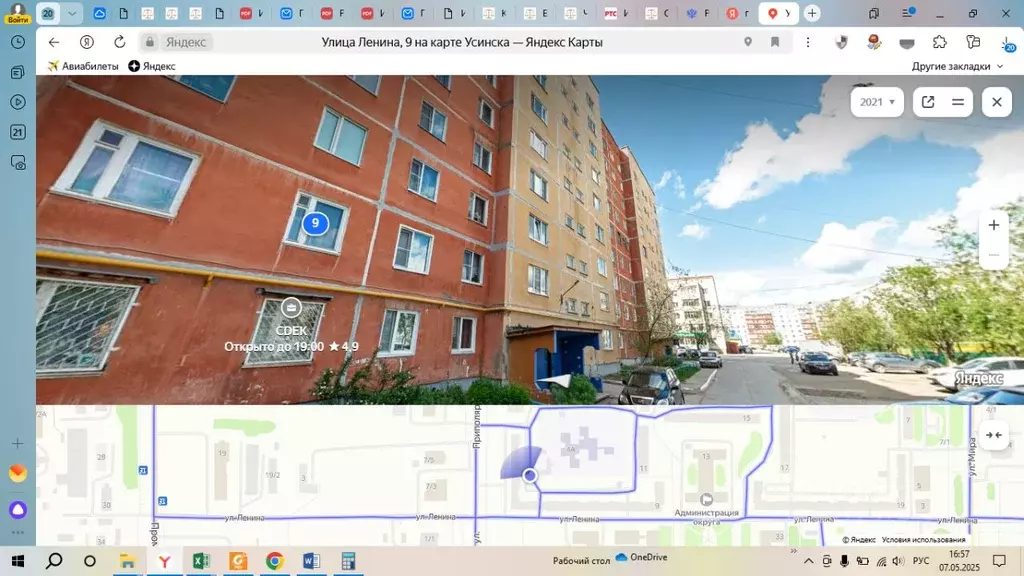Add a sidebar item with plus icon
Screen dimensions: 1024x576
pyautogui.click(x=18, y=444)
